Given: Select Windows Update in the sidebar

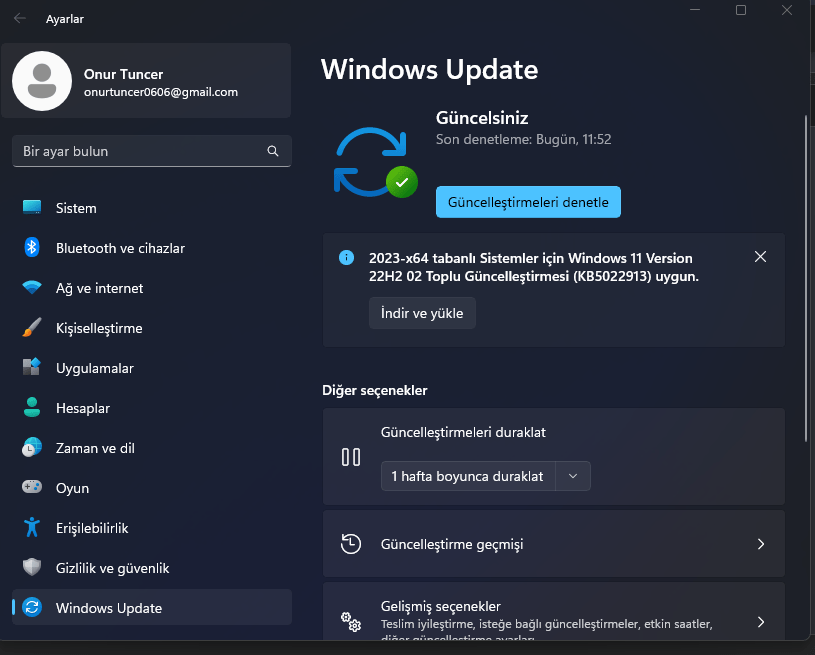Looking at the screenshot, I should 151,607.
